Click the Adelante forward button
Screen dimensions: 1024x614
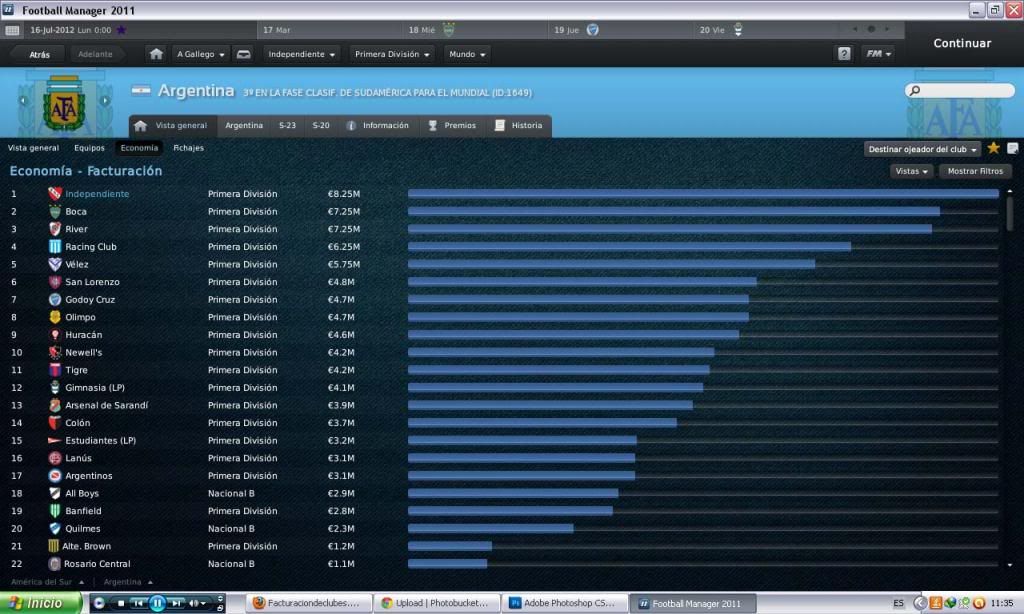coord(95,54)
